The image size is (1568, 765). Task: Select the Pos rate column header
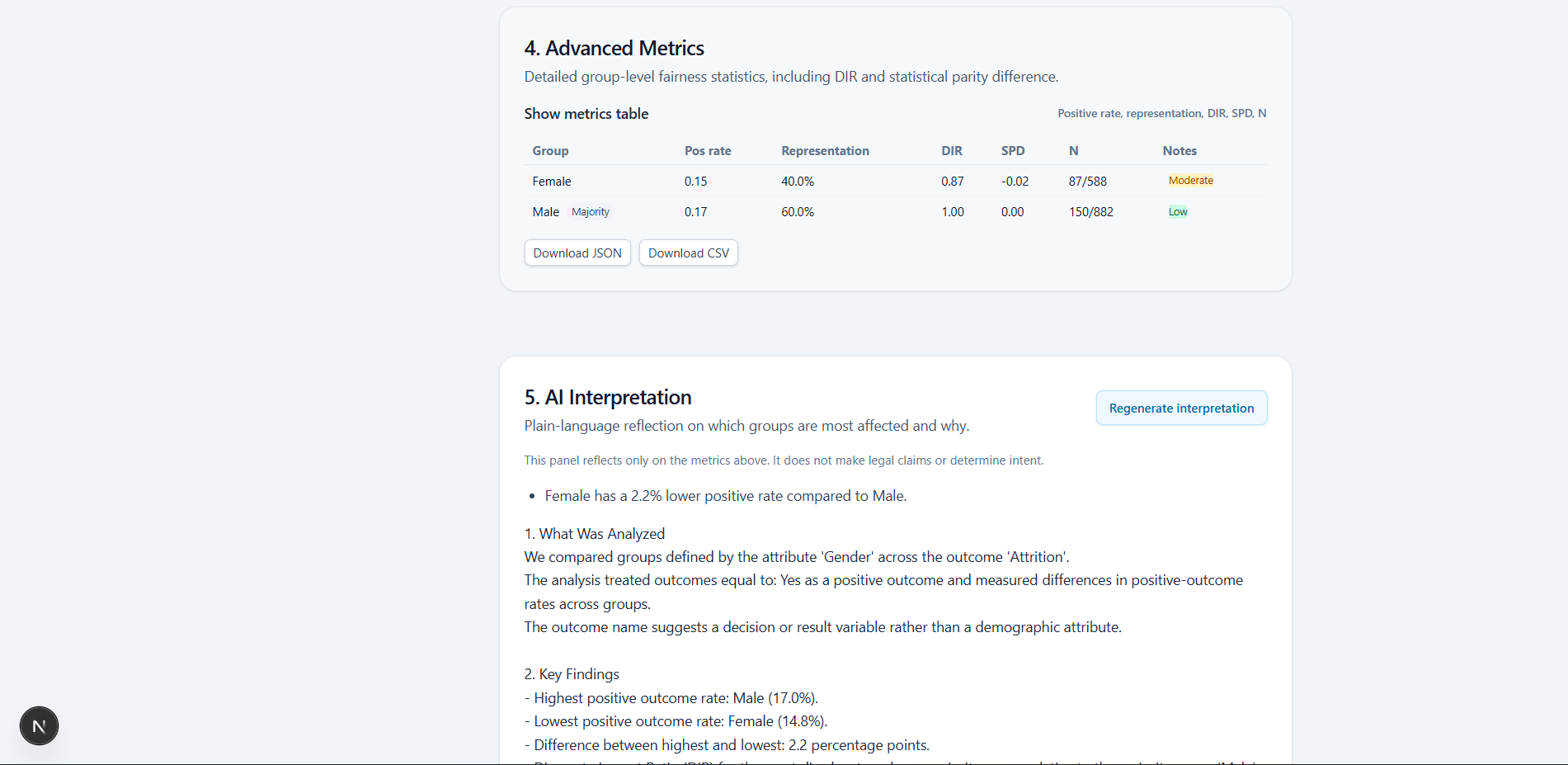(707, 151)
